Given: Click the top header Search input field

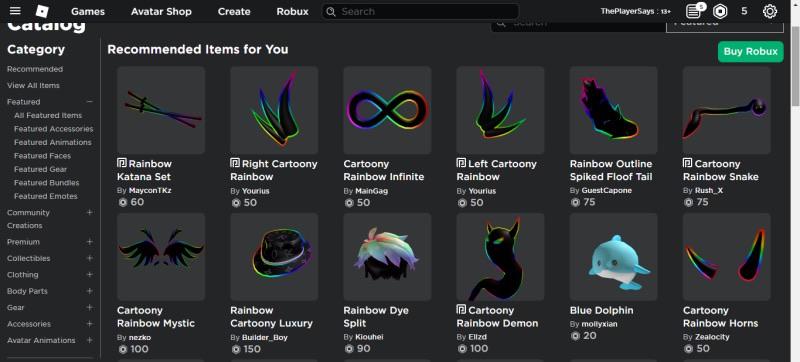Looking at the screenshot, I should tap(420, 12).
